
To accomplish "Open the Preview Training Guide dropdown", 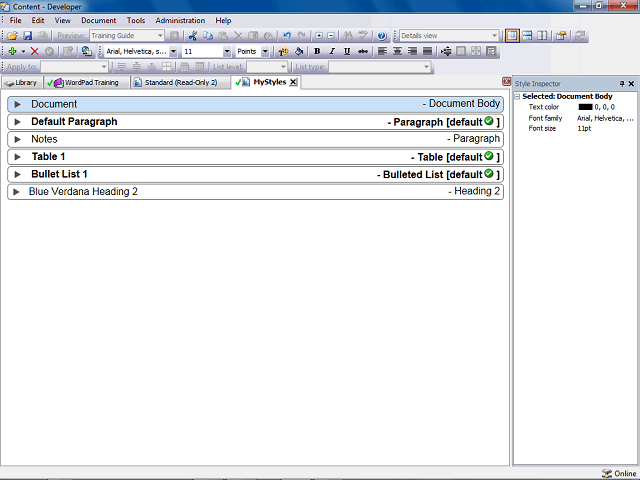I will 160,36.
